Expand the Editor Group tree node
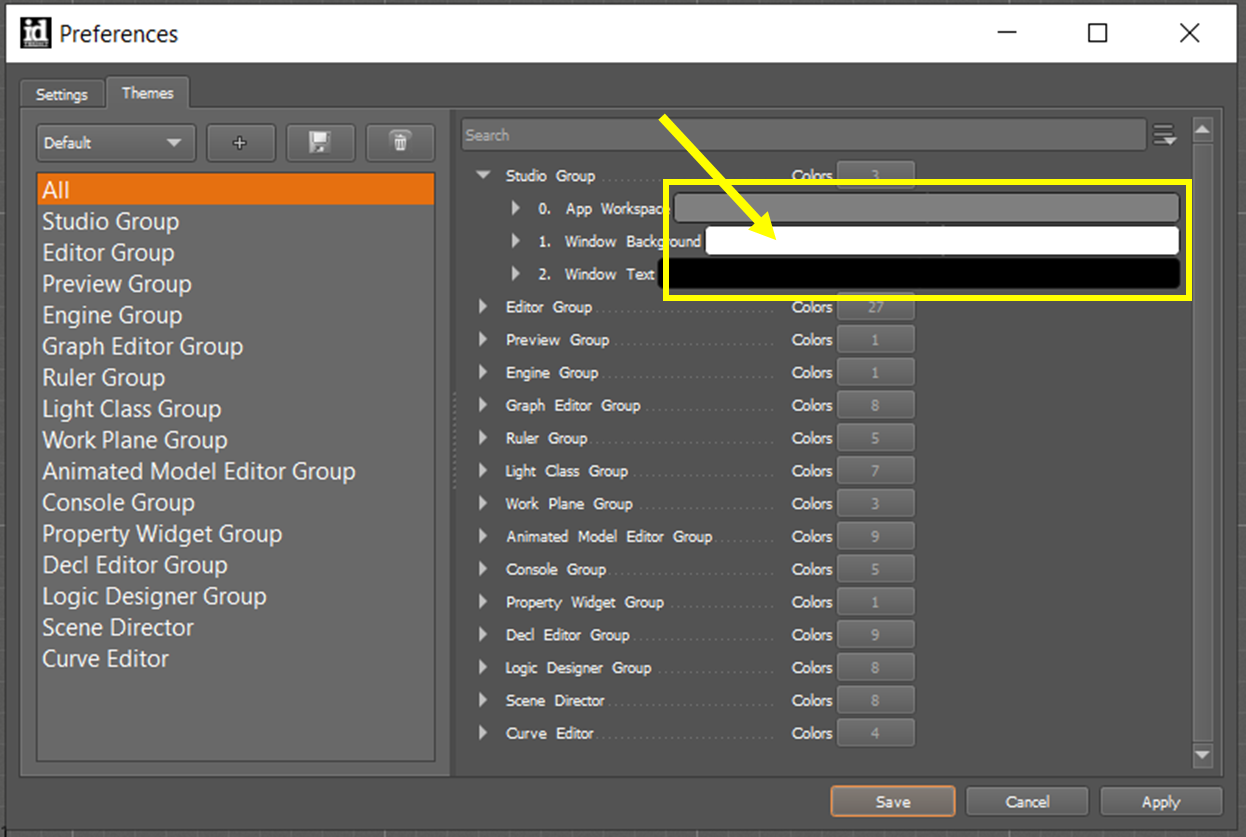This screenshot has height=837, width=1246. (483, 307)
